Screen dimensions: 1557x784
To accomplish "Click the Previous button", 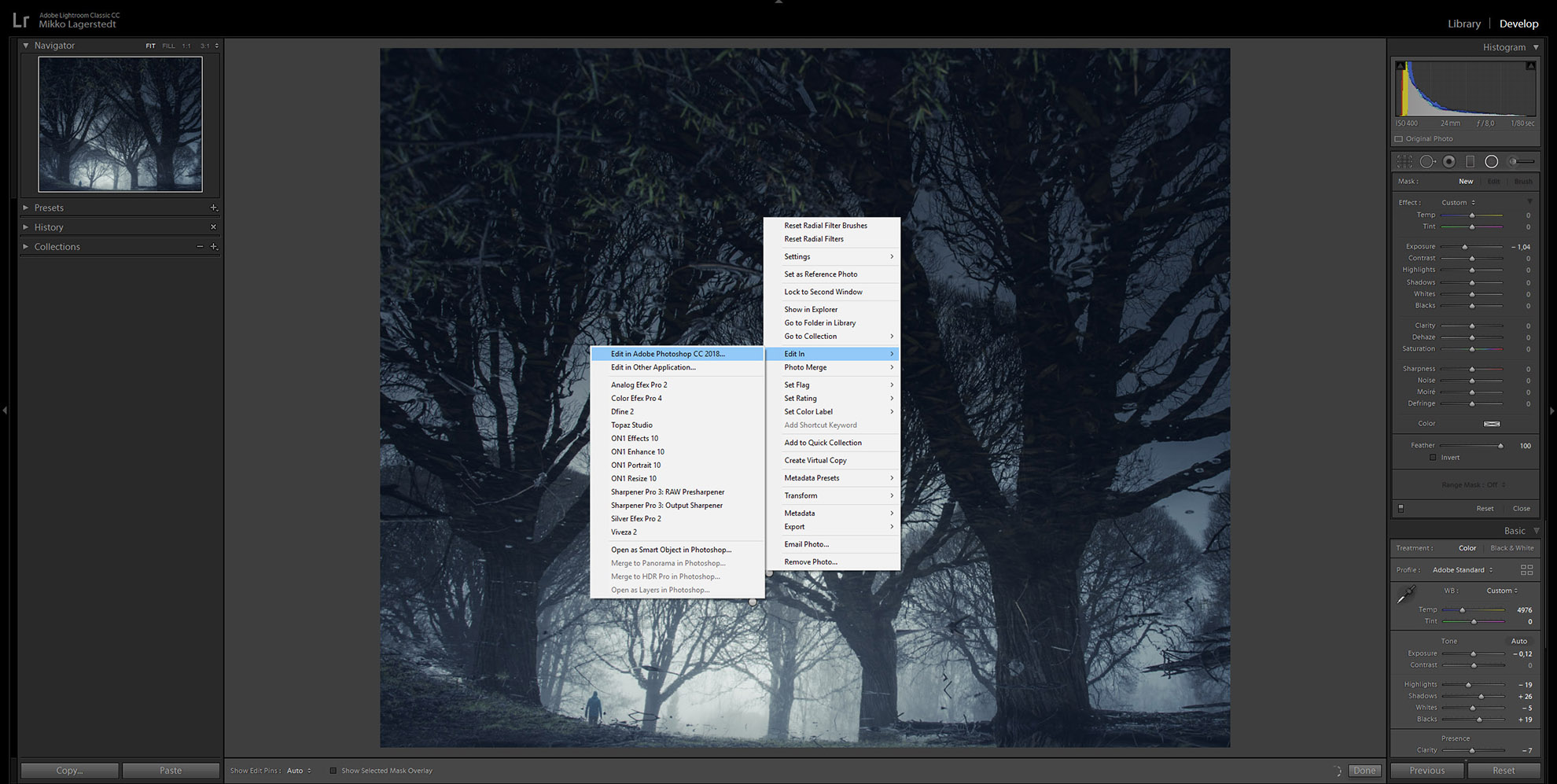I will coord(1427,771).
